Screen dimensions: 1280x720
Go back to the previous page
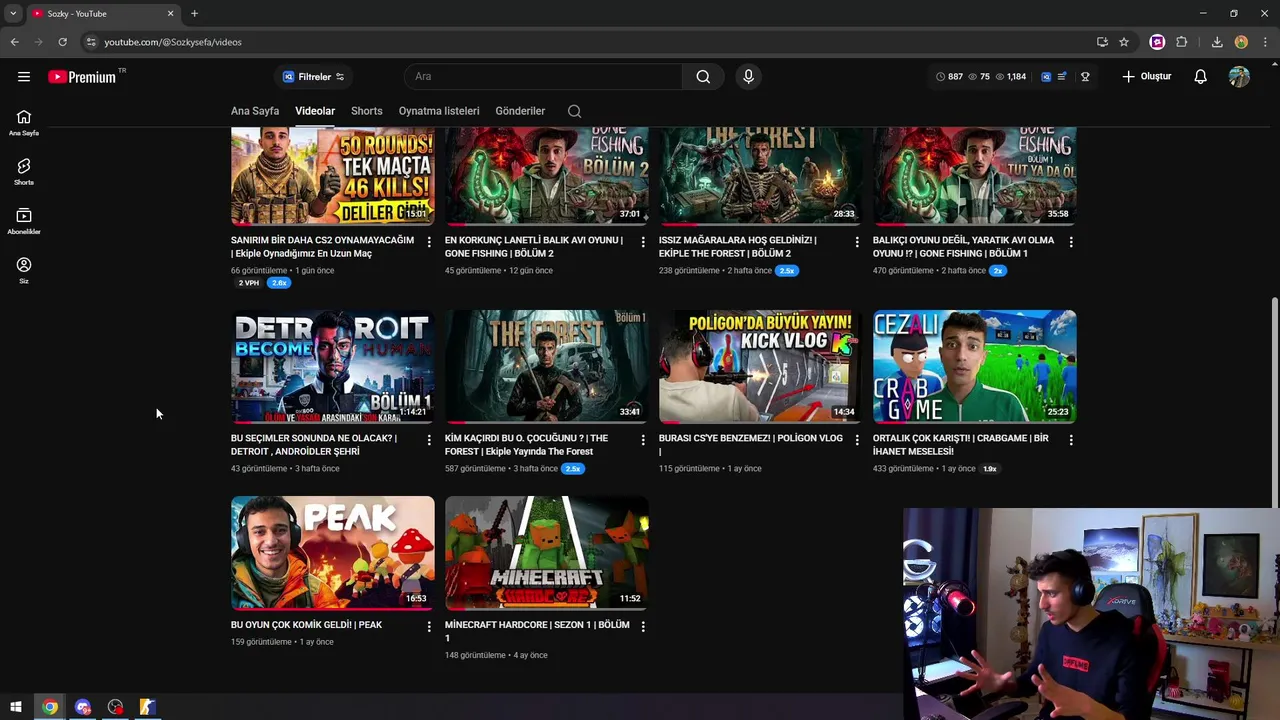click(x=14, y=42)
